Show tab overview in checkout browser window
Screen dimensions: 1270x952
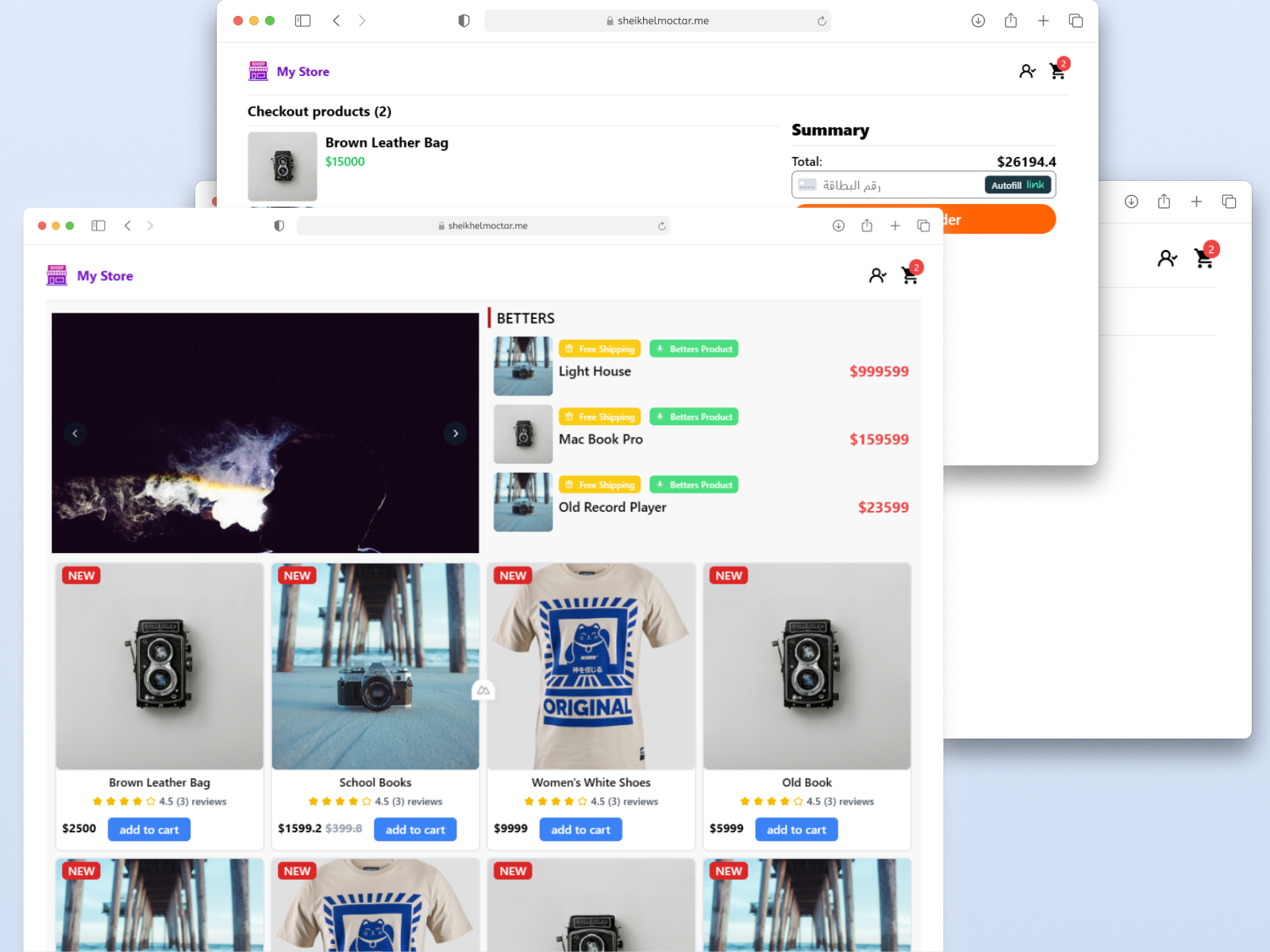(1076, 21)
